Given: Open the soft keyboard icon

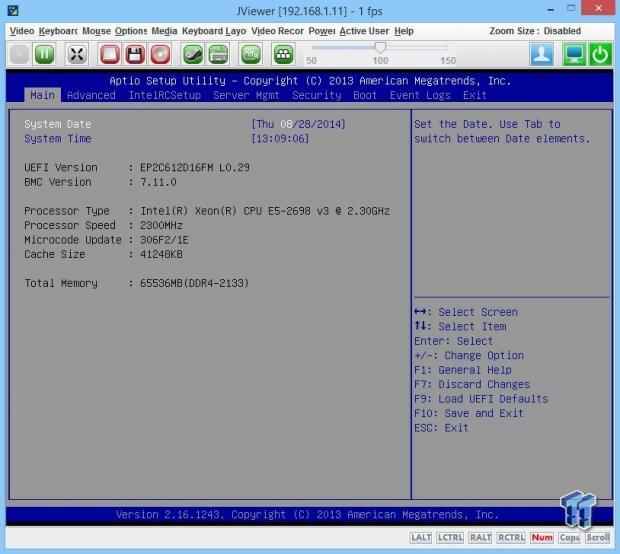Looking at the screenshot, I should tap(218, 54).
